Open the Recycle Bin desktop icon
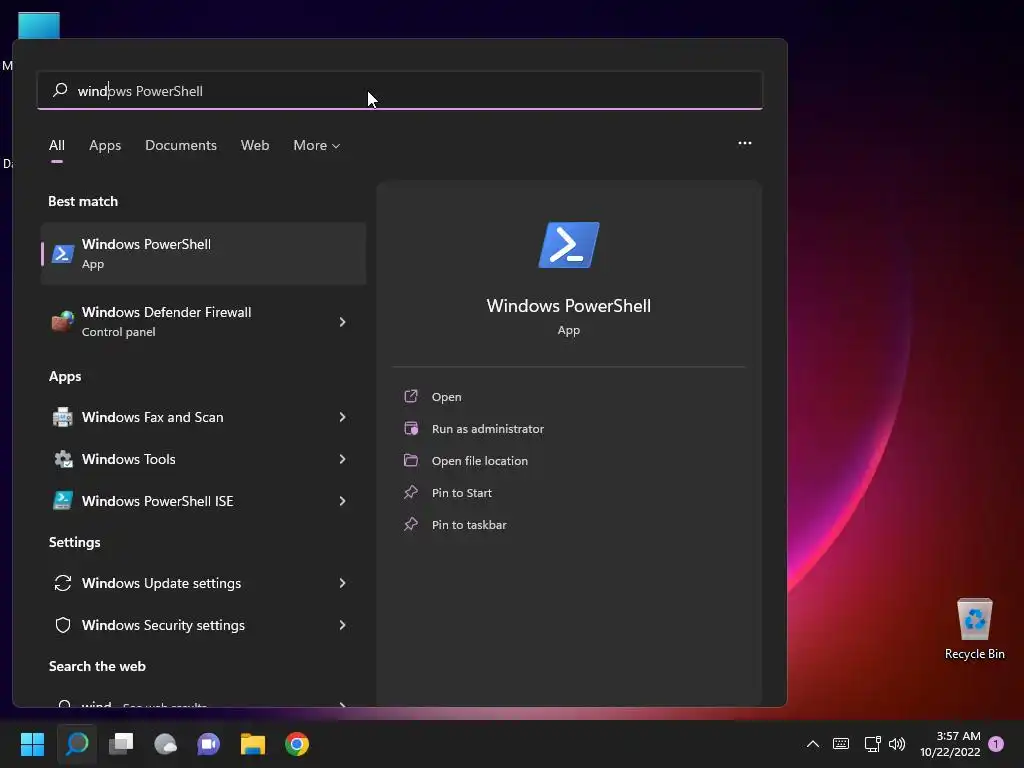Screen dimensions: 1024x768 tap(974, 629)
